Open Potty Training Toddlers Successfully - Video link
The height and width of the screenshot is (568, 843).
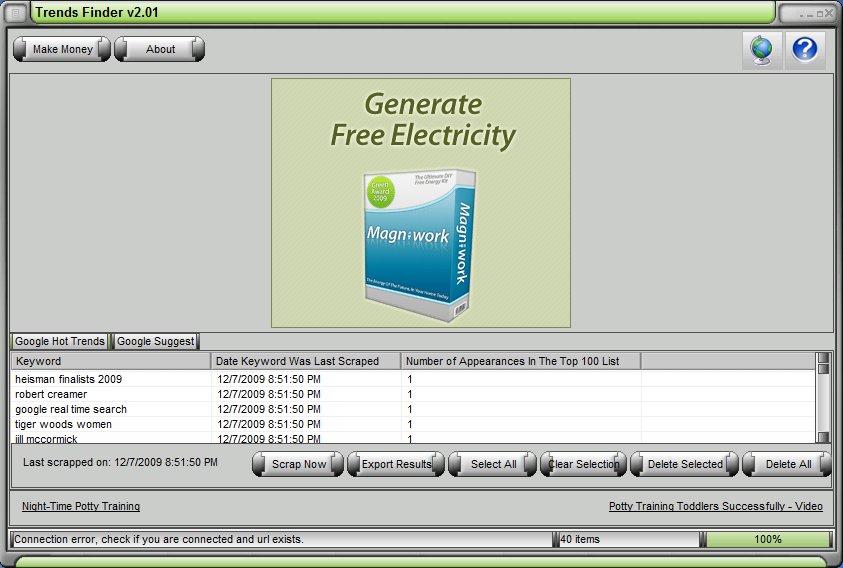[x=716, y=506]
